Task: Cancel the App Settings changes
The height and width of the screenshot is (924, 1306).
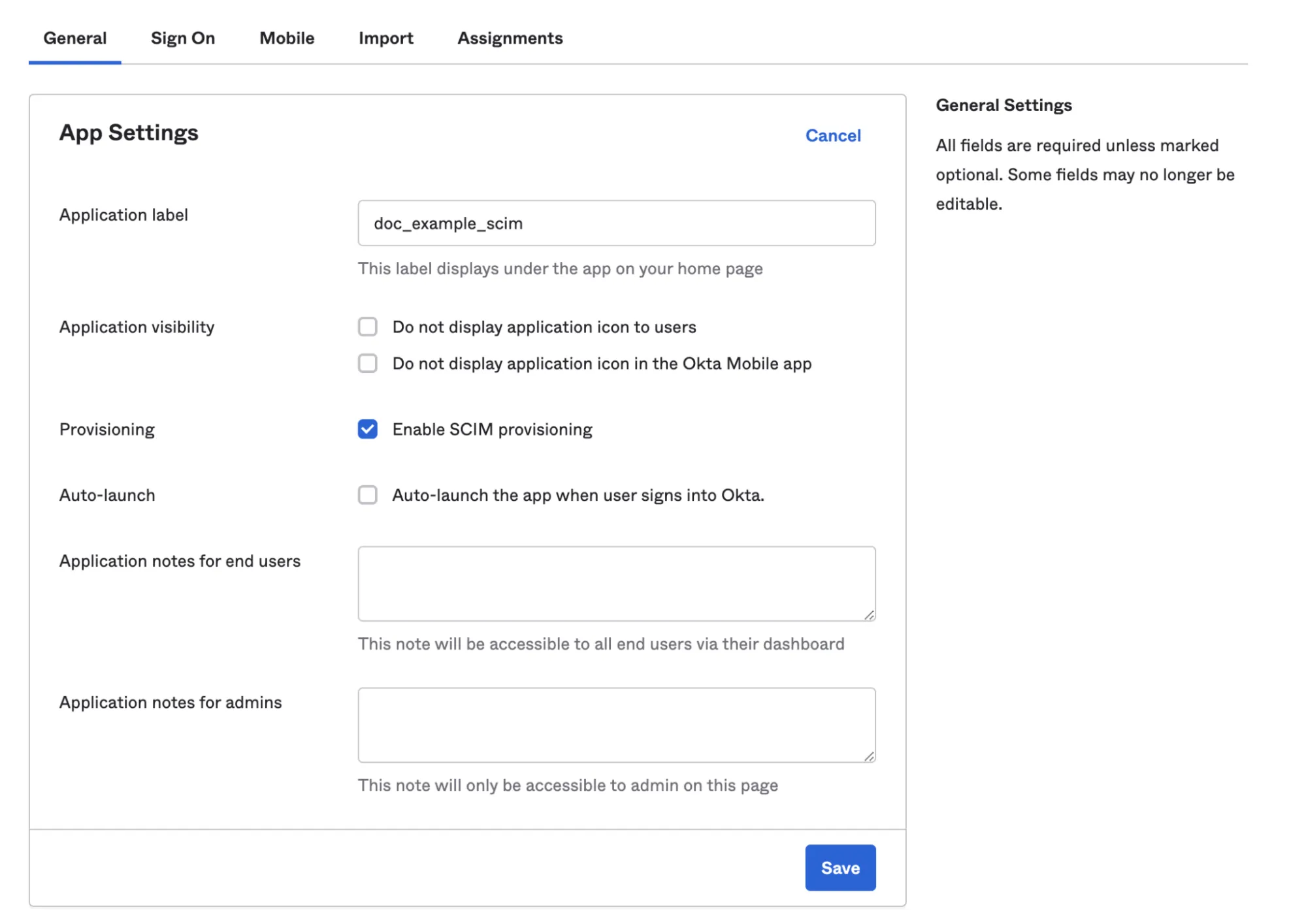Action: pos(832,135)
